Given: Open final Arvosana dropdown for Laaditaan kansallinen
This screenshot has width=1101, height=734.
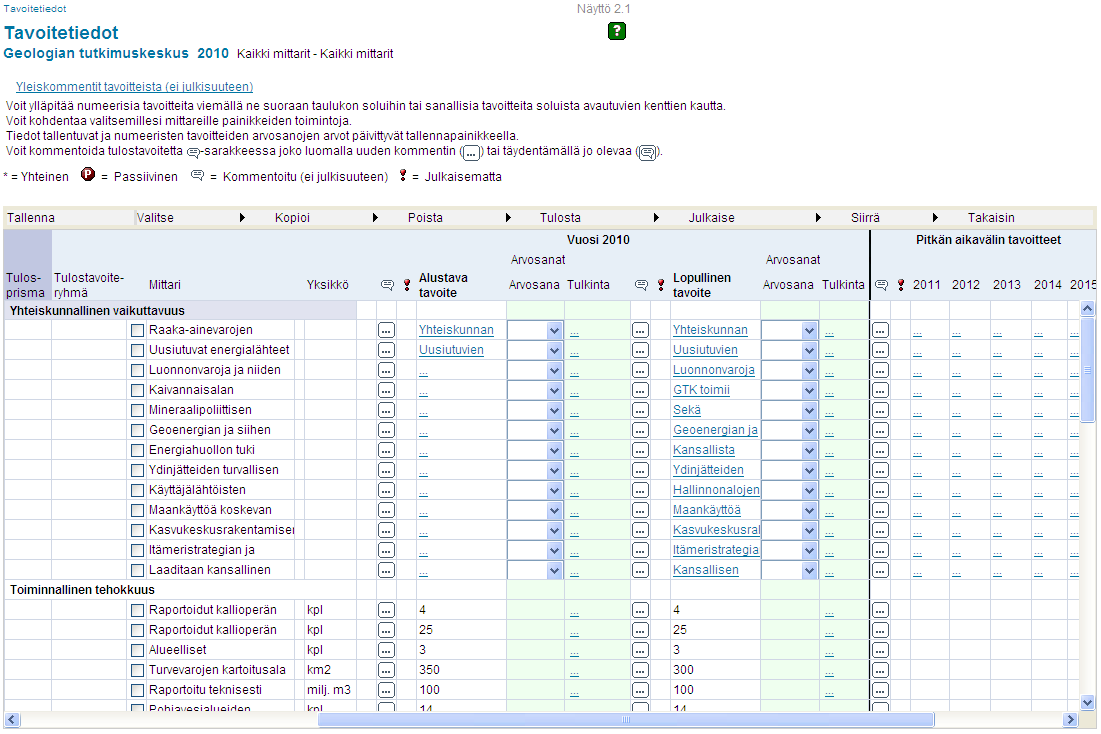Looking at the screenshot, I should coord(790,570).
